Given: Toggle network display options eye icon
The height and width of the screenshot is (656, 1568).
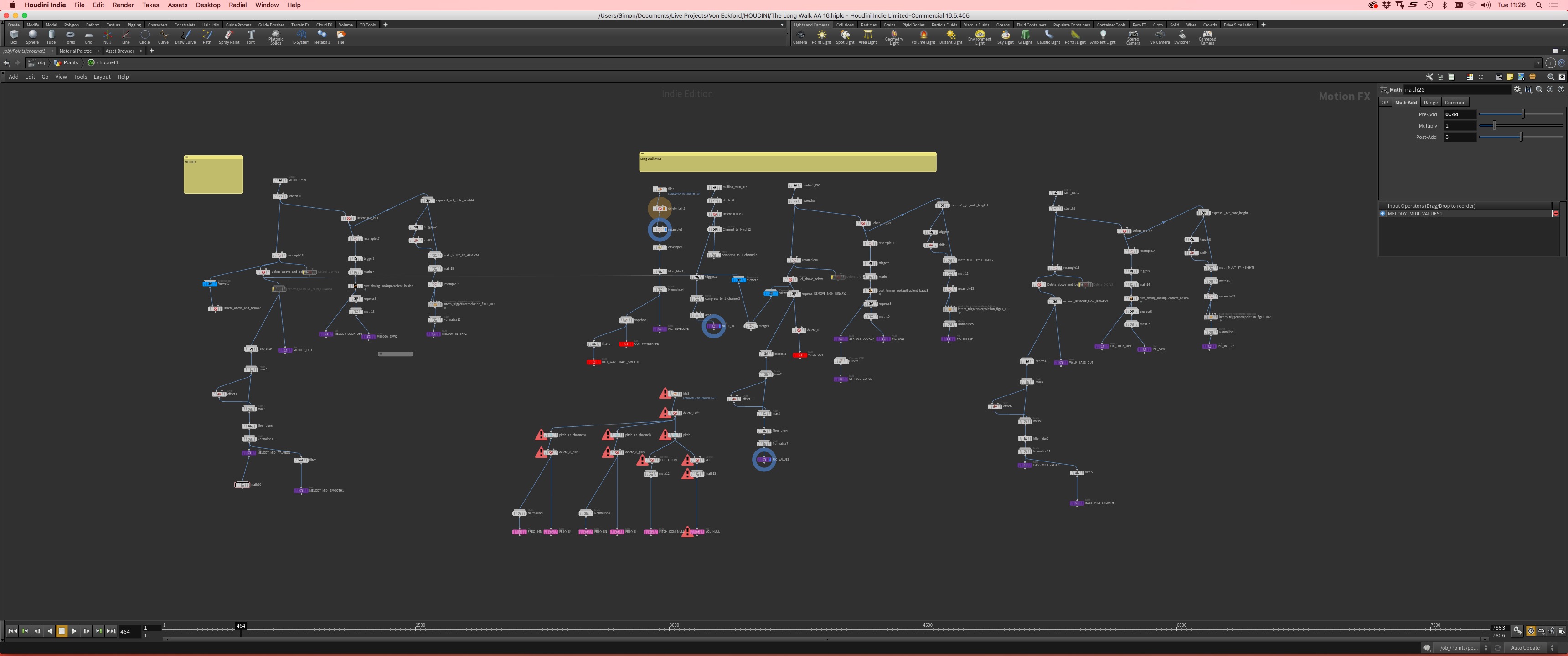Looking at the screenshot, I should click(1561, 77).
